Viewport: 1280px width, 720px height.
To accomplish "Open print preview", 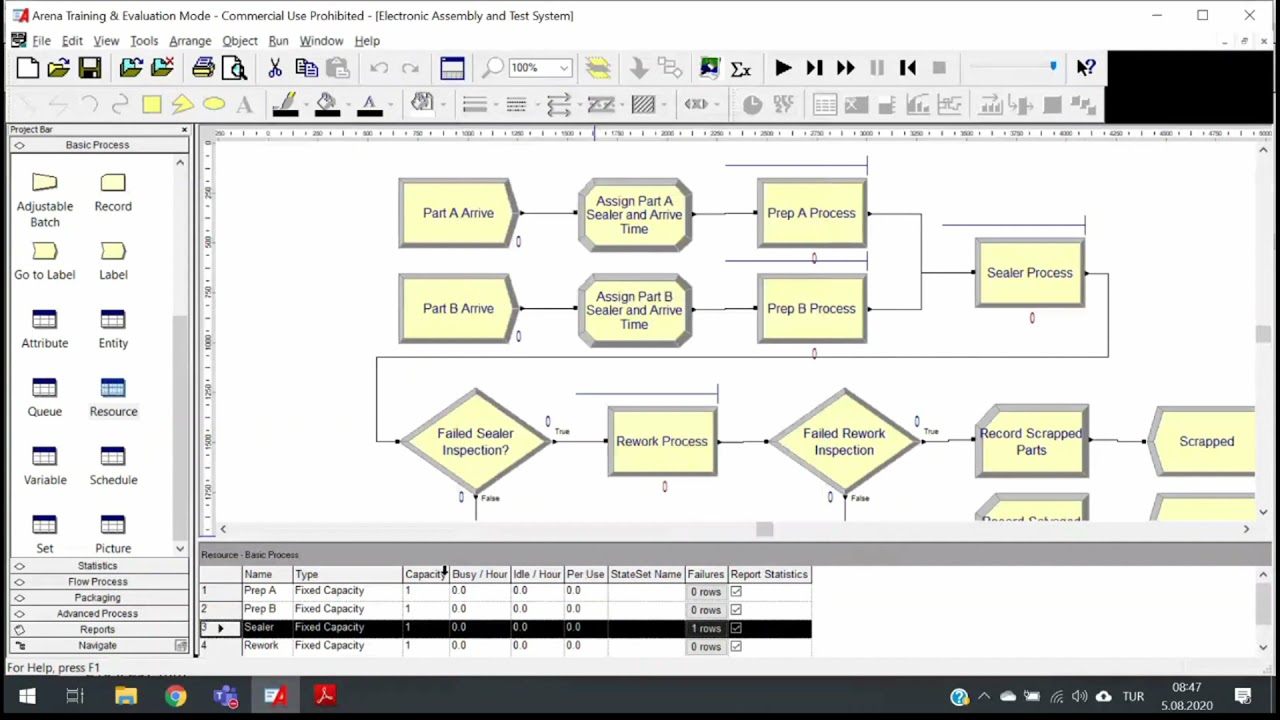I will click(x=234, y=68).
